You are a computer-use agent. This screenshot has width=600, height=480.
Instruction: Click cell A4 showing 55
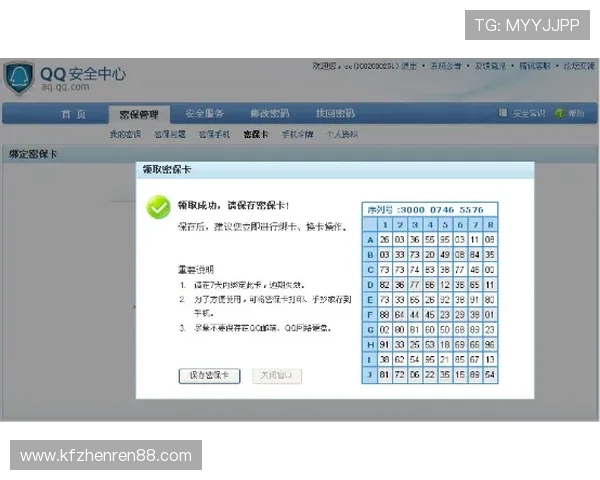[430, 240]
